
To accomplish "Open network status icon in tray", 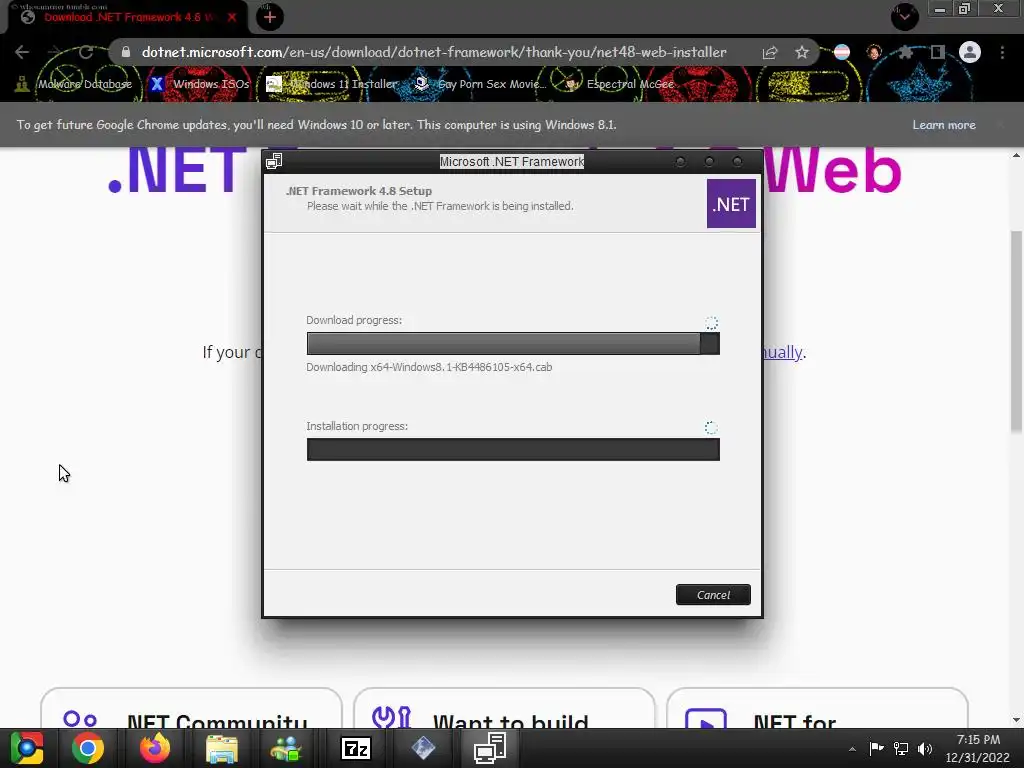I will (901, 748).
